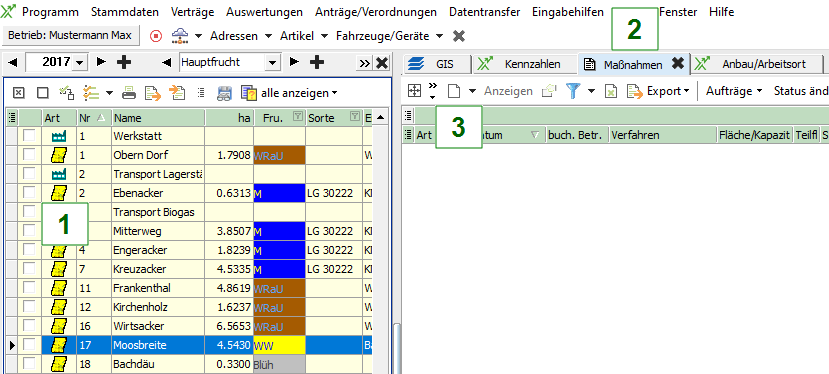Click deselect-all crossed box icon
Viewport: 829px width, 374px height.
point(19,93)
